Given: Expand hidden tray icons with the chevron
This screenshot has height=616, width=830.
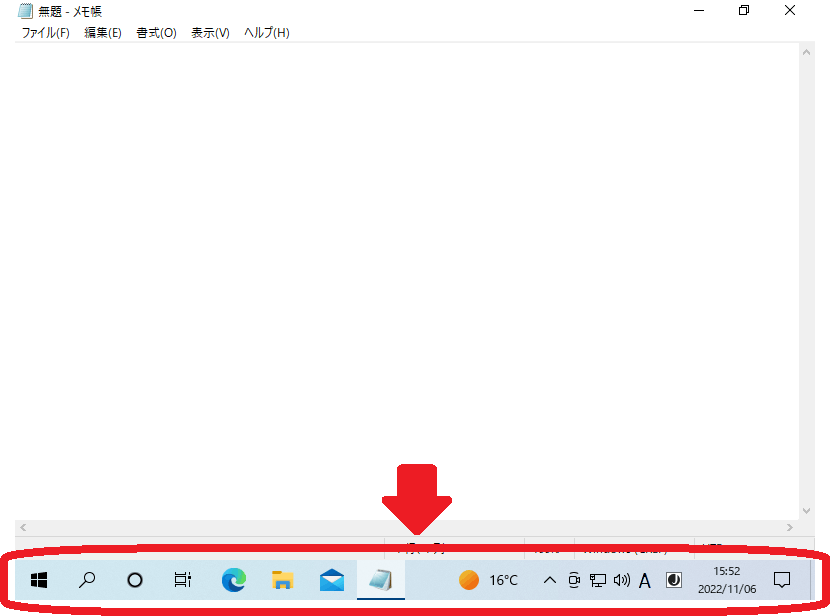Looking at the screenshot, I should tap(549, 580).
